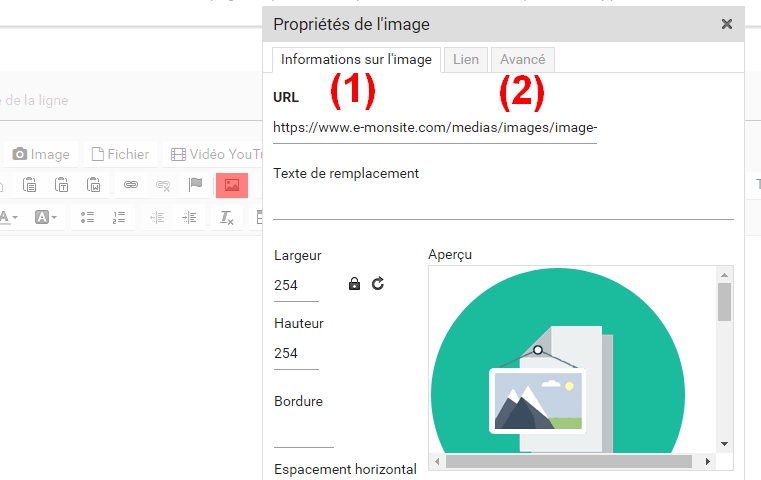Open the background color dropdown
This screenshot has height=480, width=761.
[x=46, y=217]
